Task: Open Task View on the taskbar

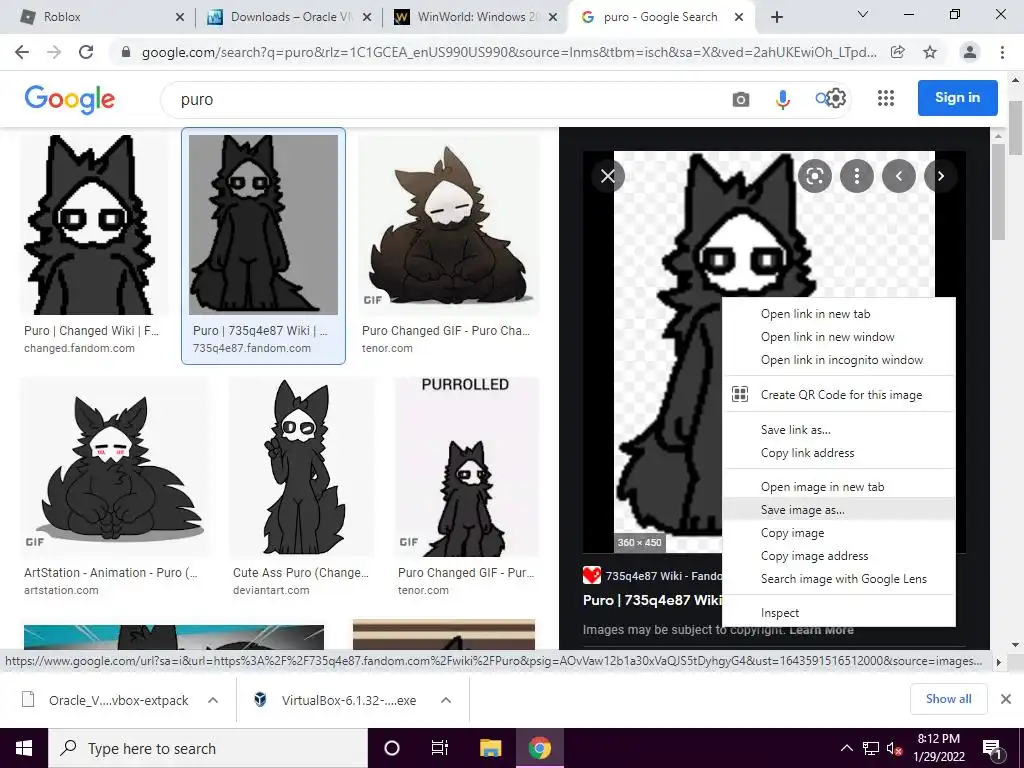Action: pos(440,748)
